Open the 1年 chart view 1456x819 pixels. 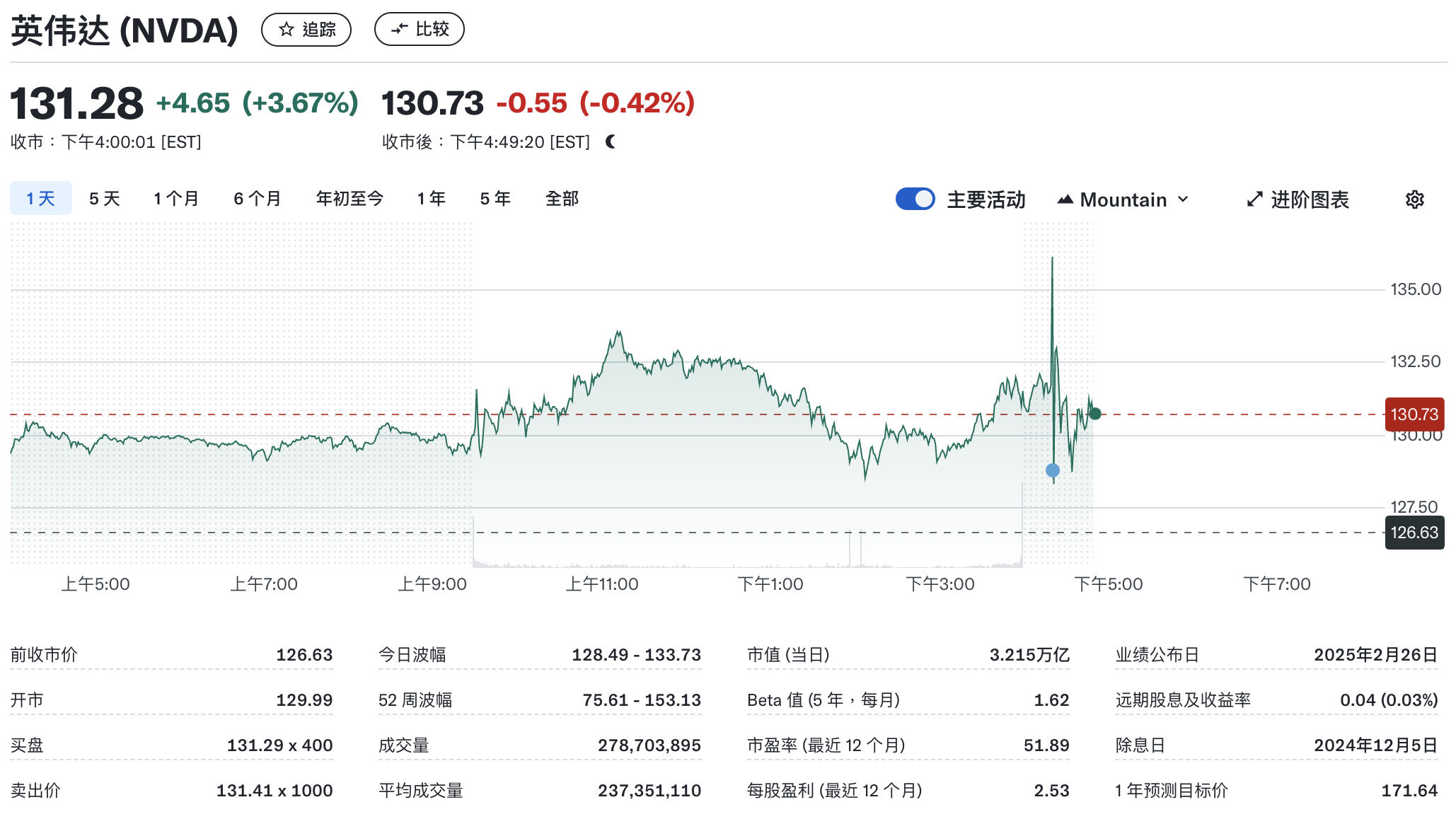coord(430,199)
